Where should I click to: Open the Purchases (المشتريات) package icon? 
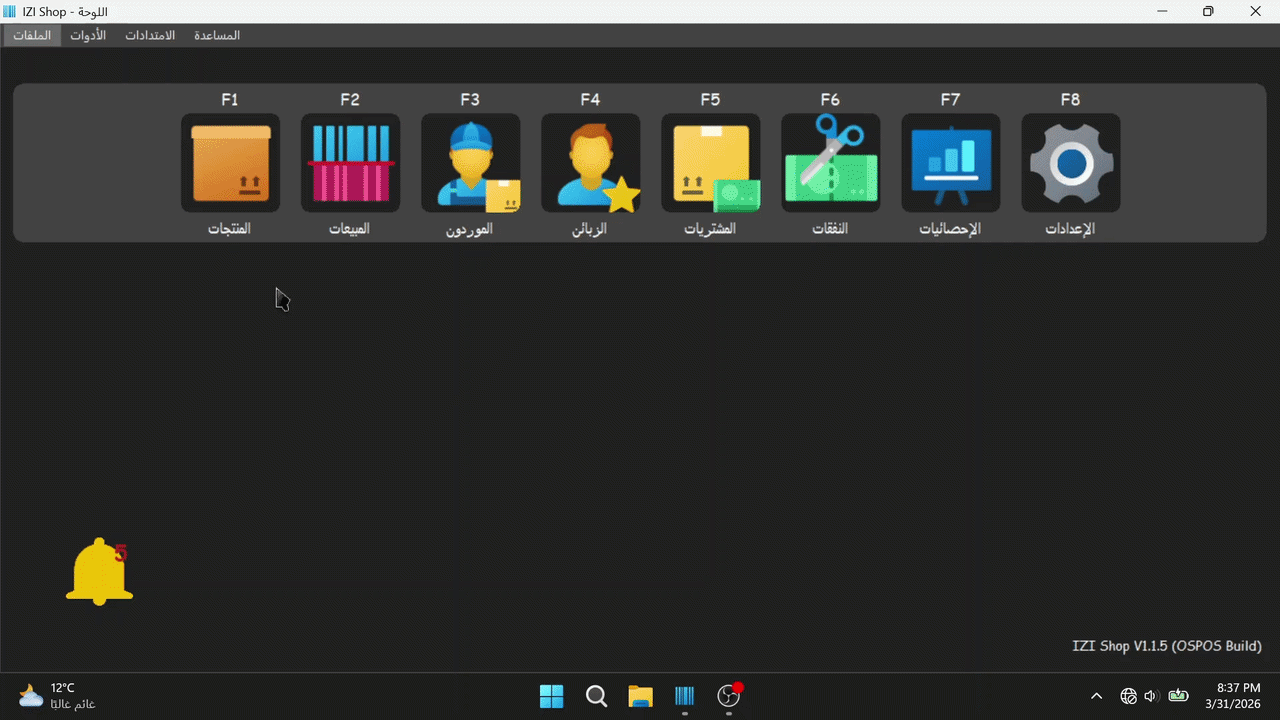click(x=711, y=163)
